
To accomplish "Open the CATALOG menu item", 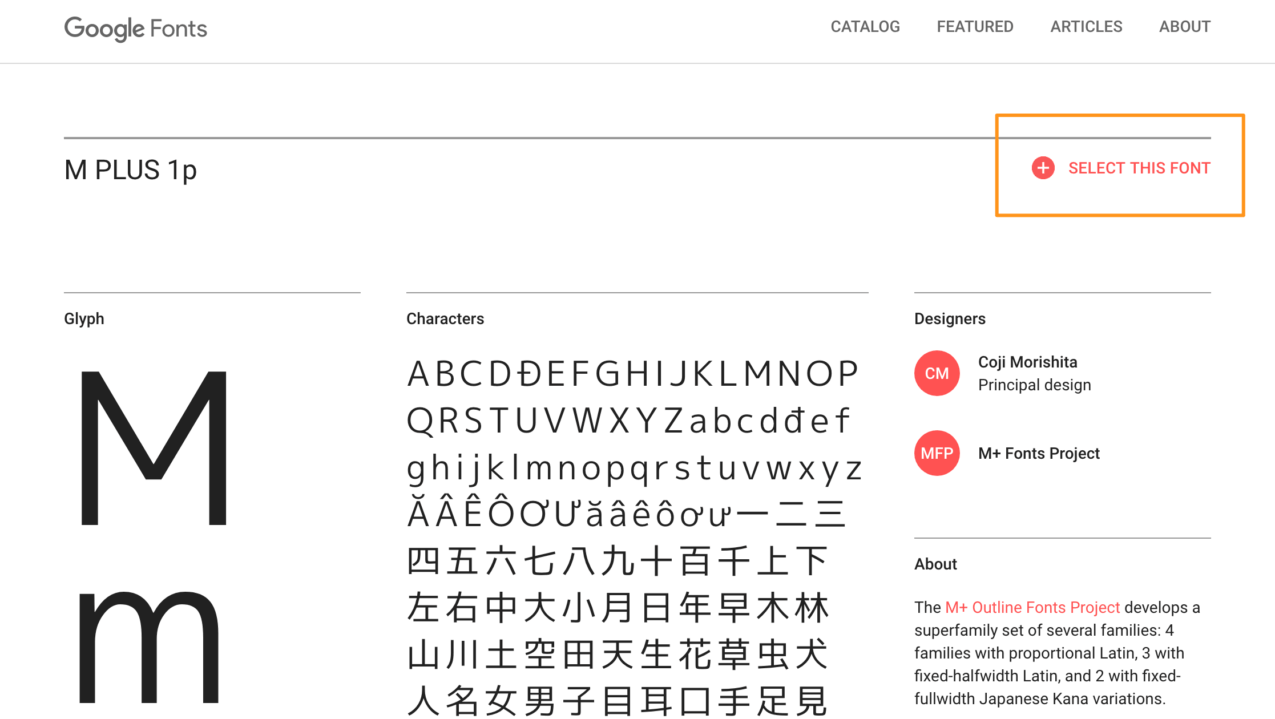I will point(865,27).
